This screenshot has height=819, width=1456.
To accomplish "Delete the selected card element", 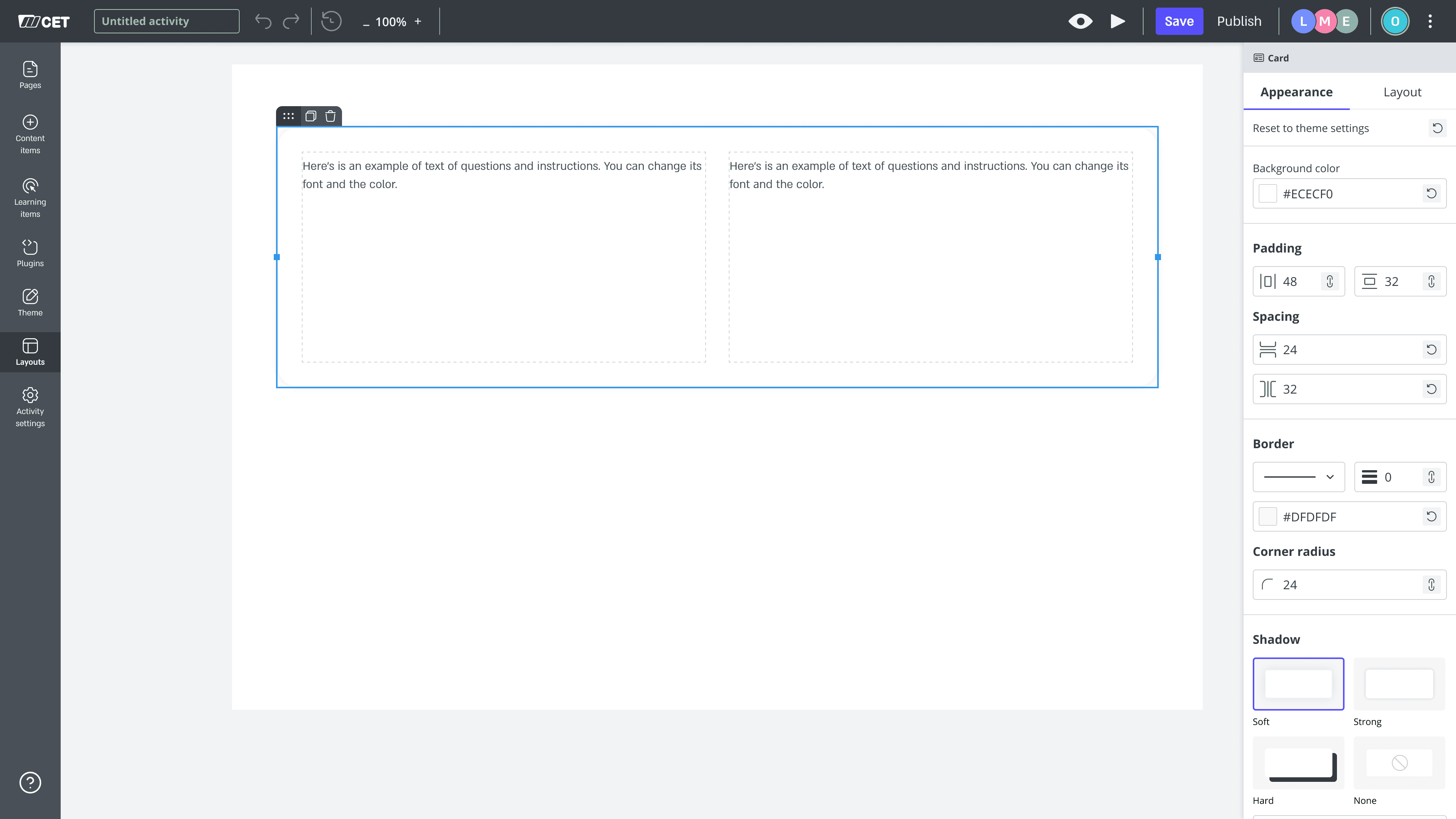I will (x=330, y=116).
